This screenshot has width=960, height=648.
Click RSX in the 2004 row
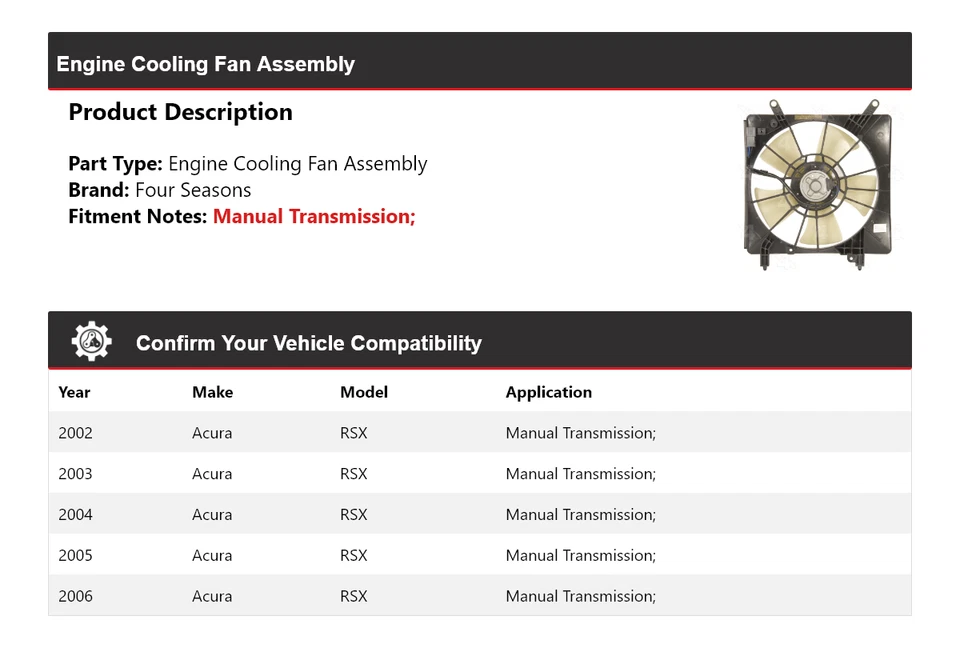coord(354,515)
